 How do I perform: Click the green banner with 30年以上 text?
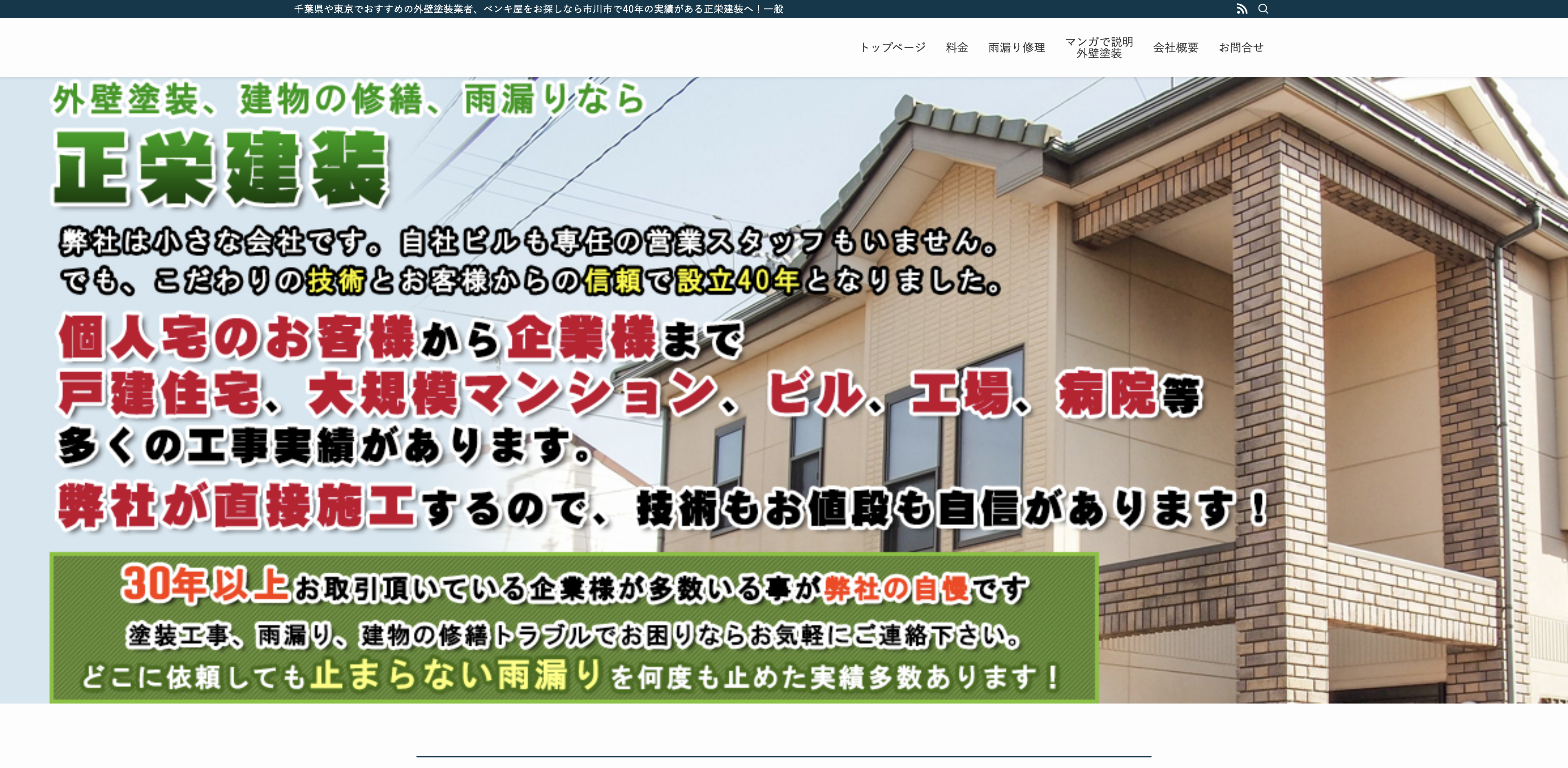pyautogui.click(x=574, y=628)
